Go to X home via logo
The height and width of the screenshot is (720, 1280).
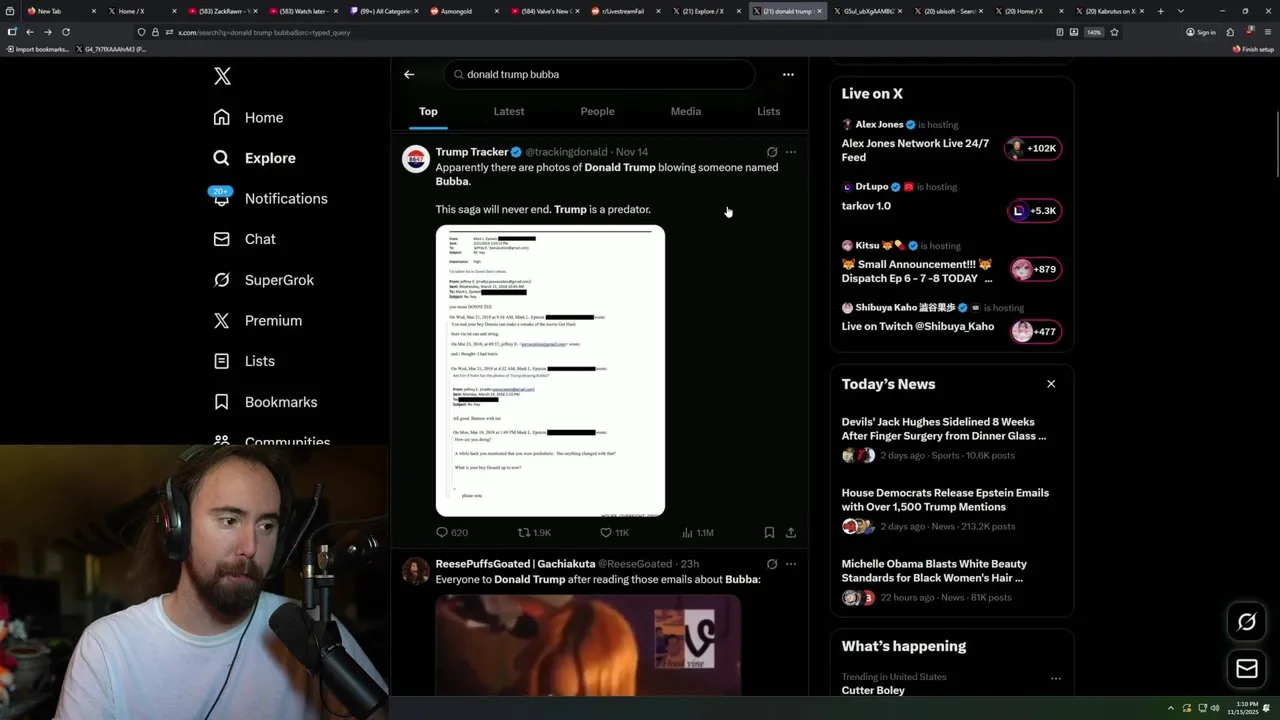(222, 76)
